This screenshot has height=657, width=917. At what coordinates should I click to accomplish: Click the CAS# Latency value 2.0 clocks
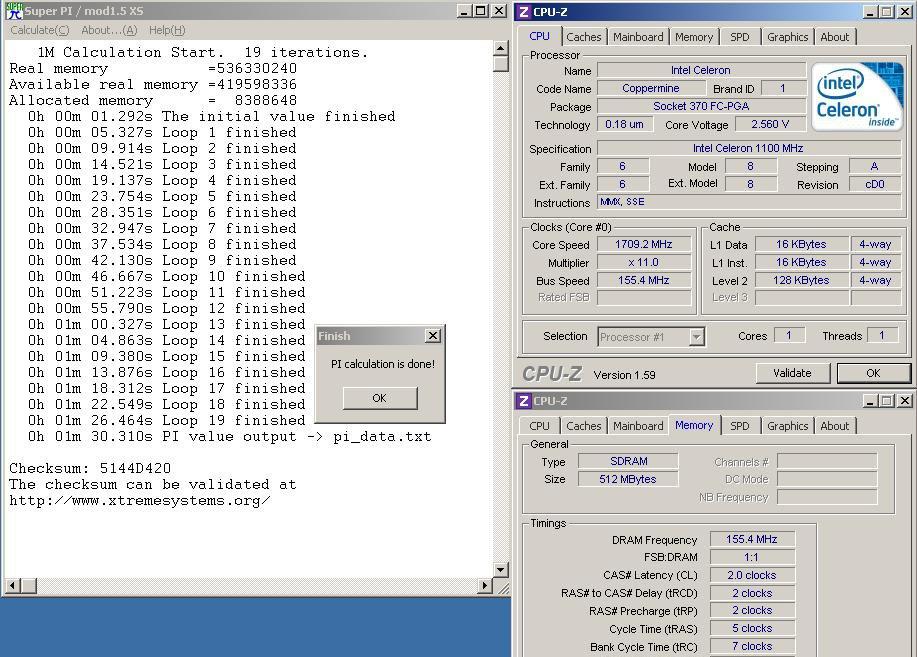[x=752, y=575]
